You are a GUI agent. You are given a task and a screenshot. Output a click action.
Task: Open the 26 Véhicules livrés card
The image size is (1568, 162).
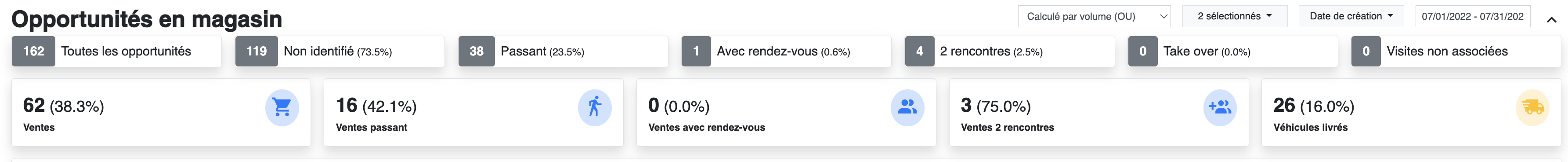(1411, 113)
